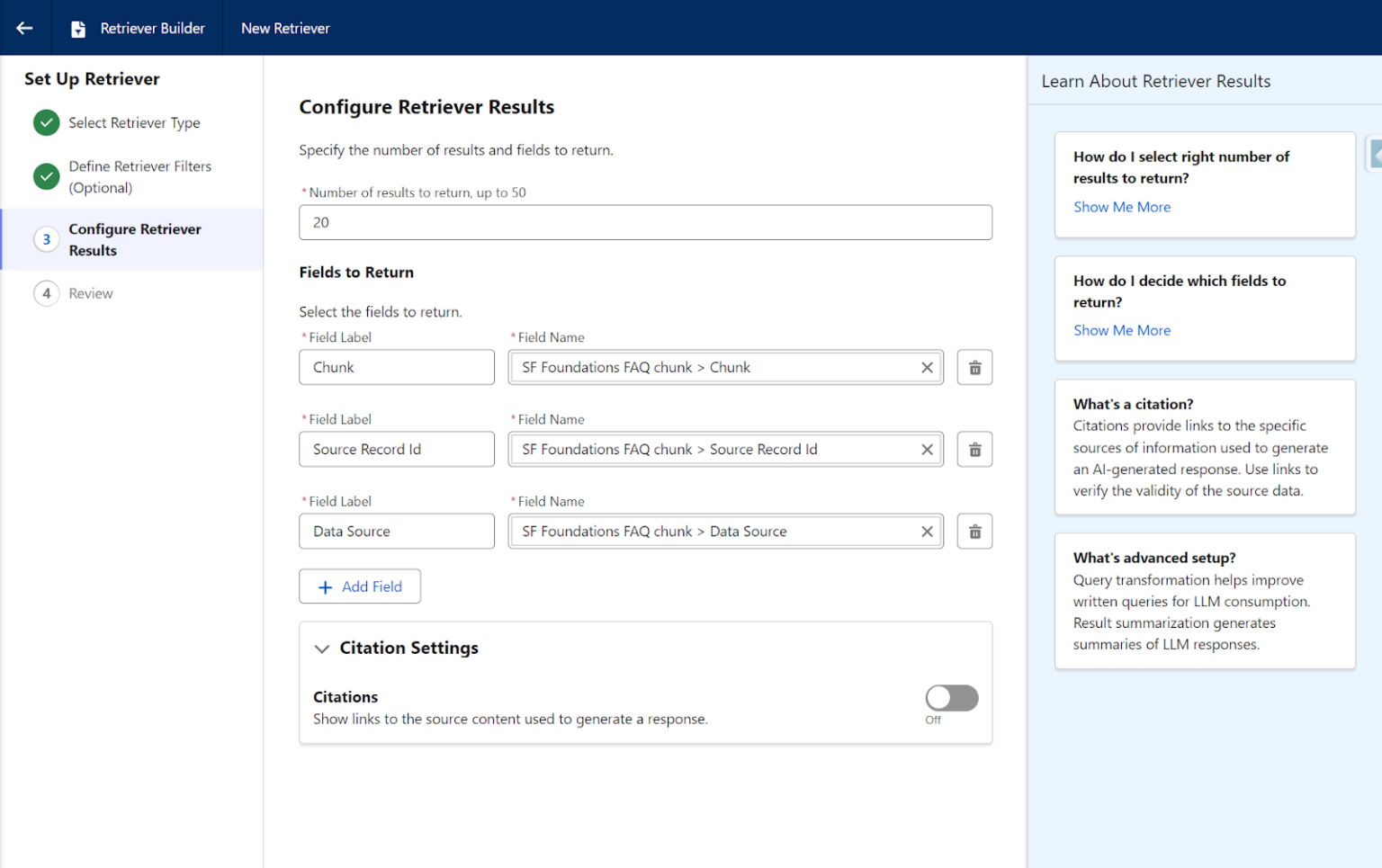Go to Select Retriever Type step
This screenshot has height=868, width=1382.
coord(134,122)
